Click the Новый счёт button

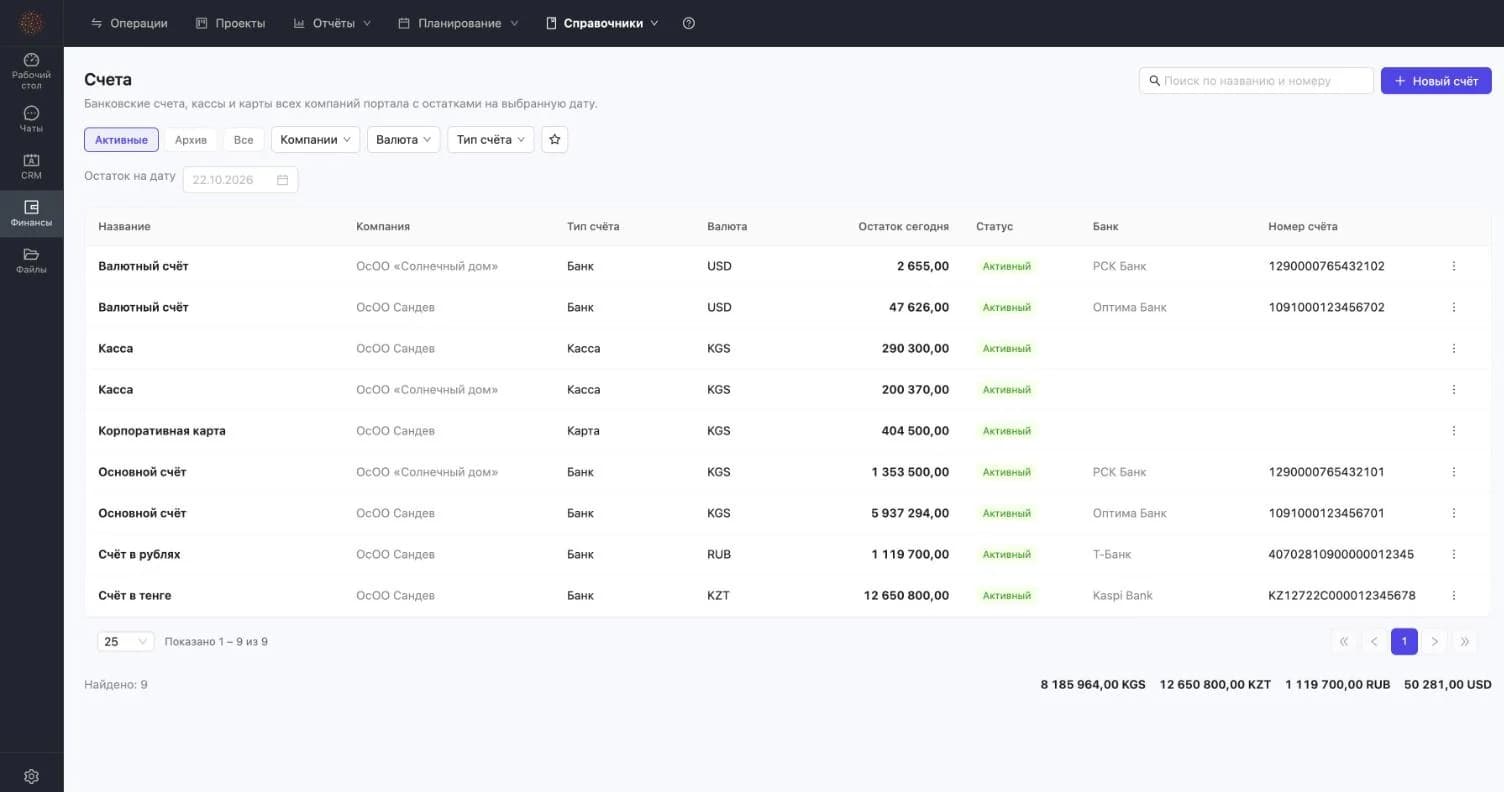[1436, 81]
